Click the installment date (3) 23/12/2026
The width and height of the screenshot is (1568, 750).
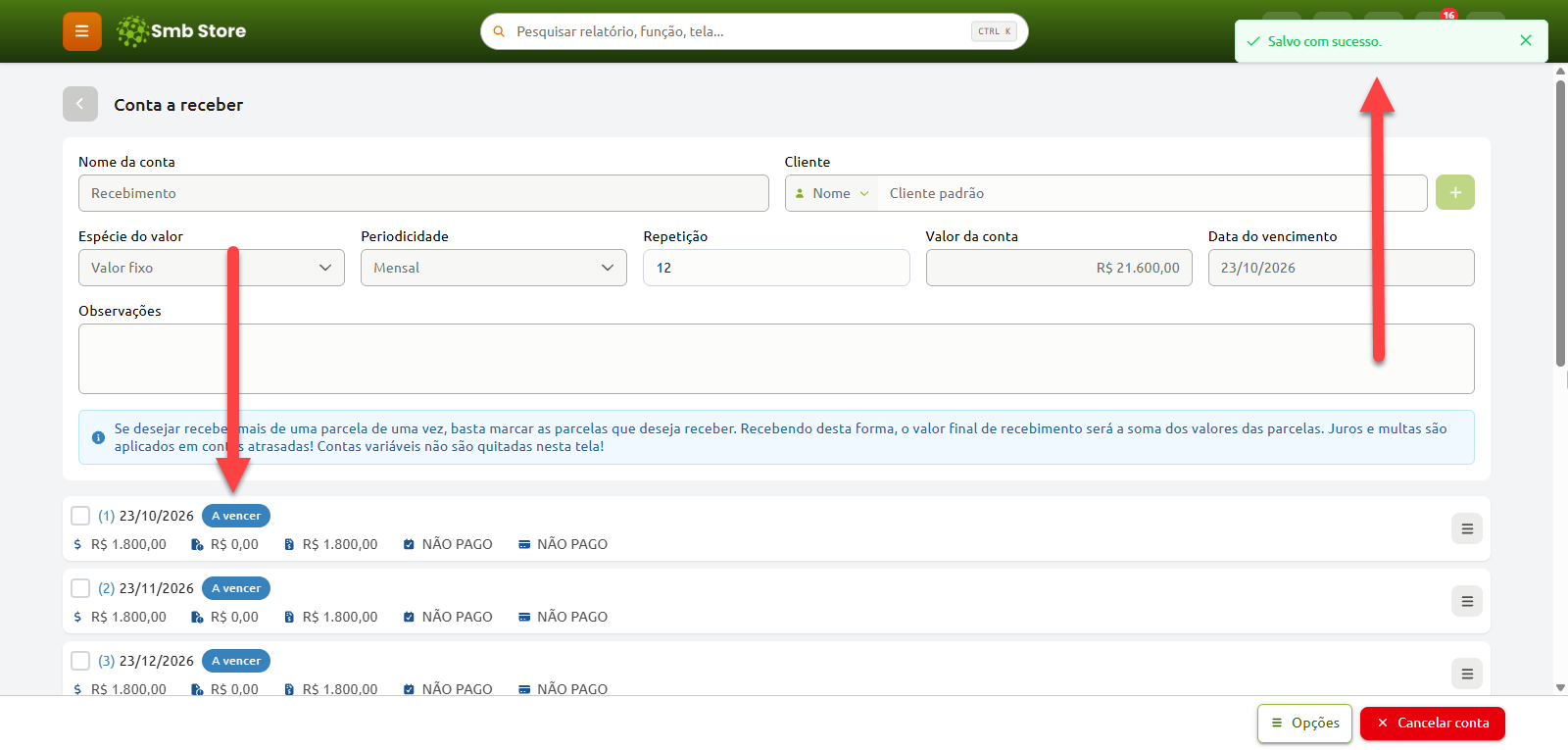click(x=146, y=661)
